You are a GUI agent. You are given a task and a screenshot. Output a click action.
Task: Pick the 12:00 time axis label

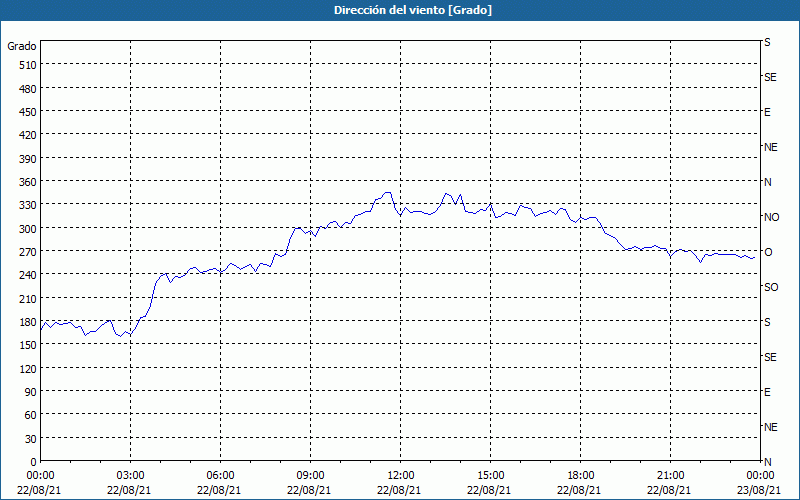(401, 476)
